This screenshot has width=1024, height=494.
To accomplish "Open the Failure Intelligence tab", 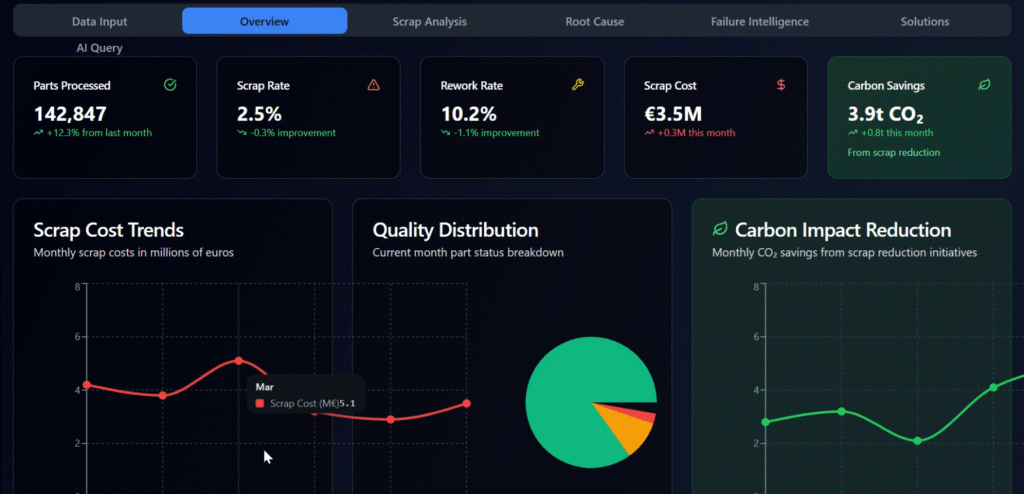I will point(759,21).
